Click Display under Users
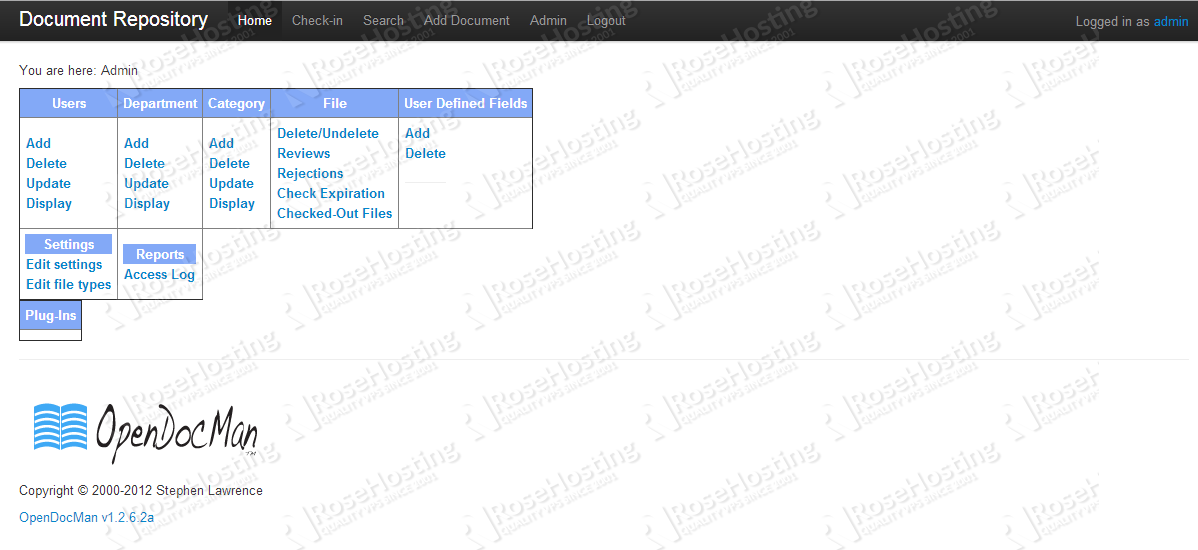Image resolution: width=1198 pixels, height=550 pixels. pos(49,203)
